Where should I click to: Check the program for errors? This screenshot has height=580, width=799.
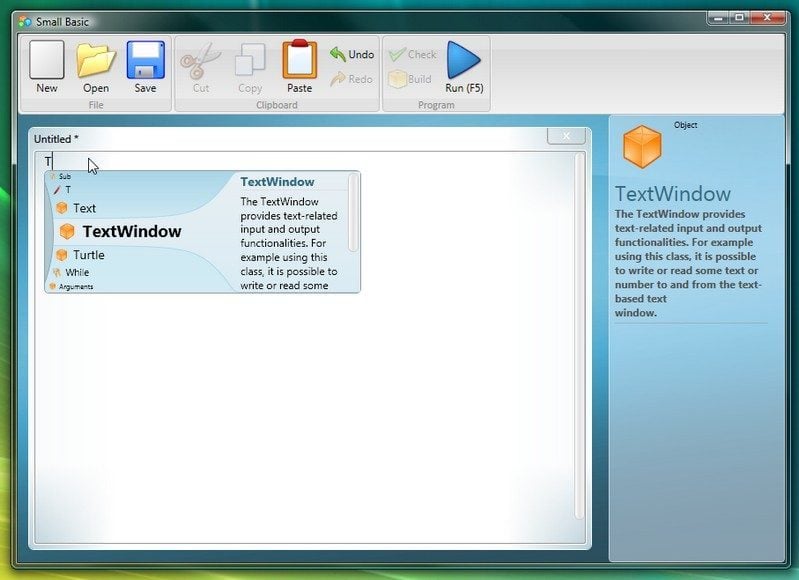coord(412,54)
